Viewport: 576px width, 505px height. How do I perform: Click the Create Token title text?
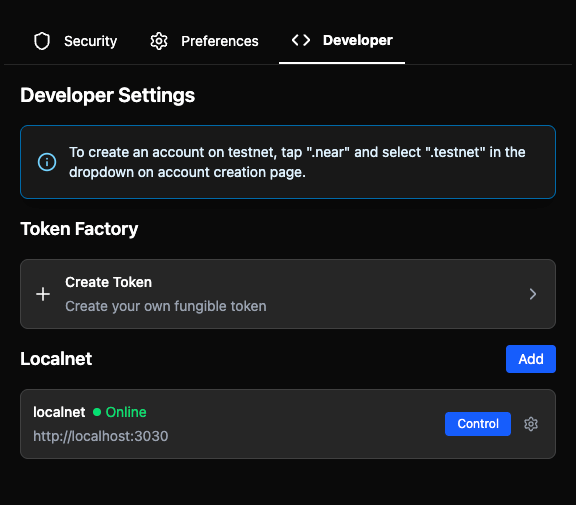(x=108, y=282)
